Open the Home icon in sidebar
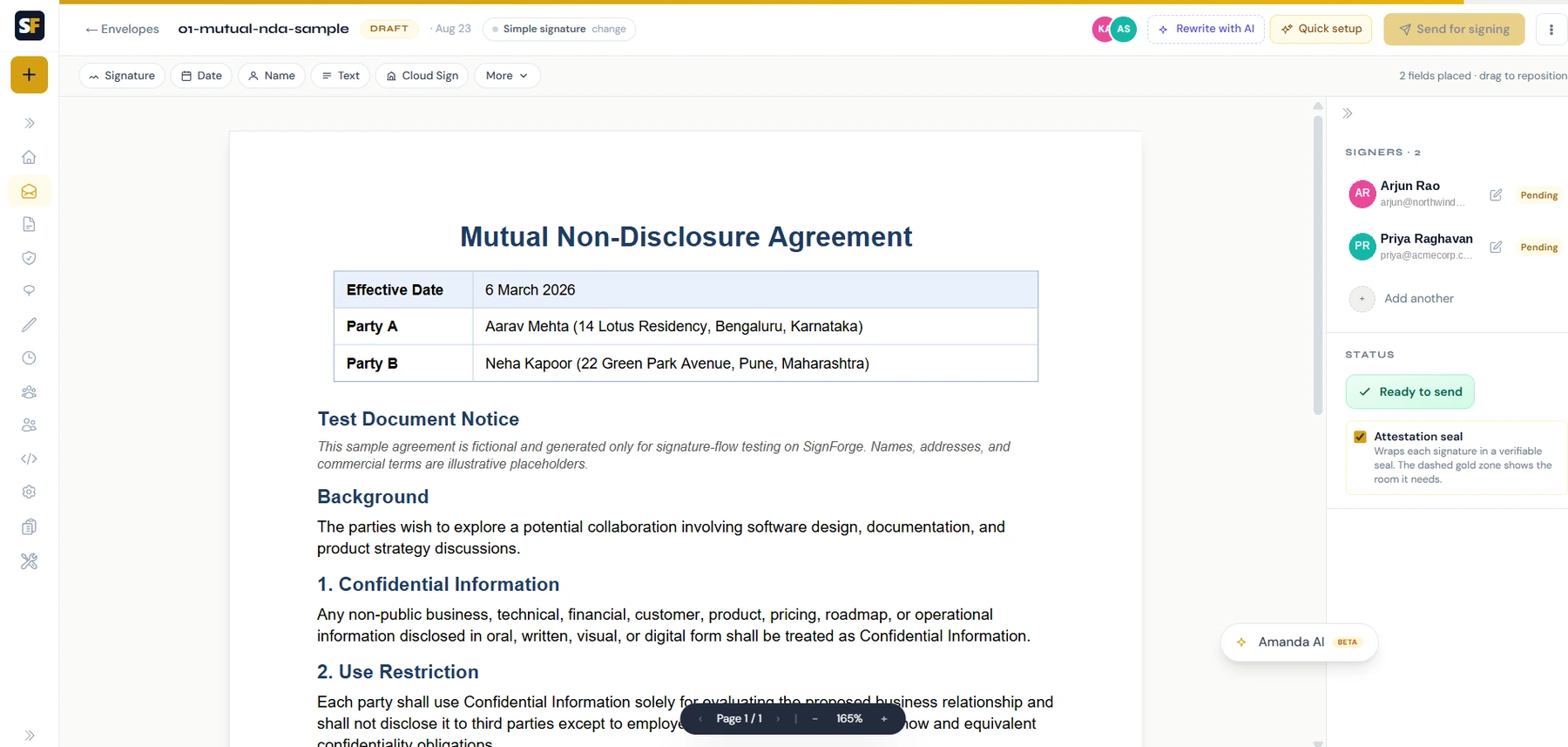This screenshot has width=1568, height=747. (29, 158)
